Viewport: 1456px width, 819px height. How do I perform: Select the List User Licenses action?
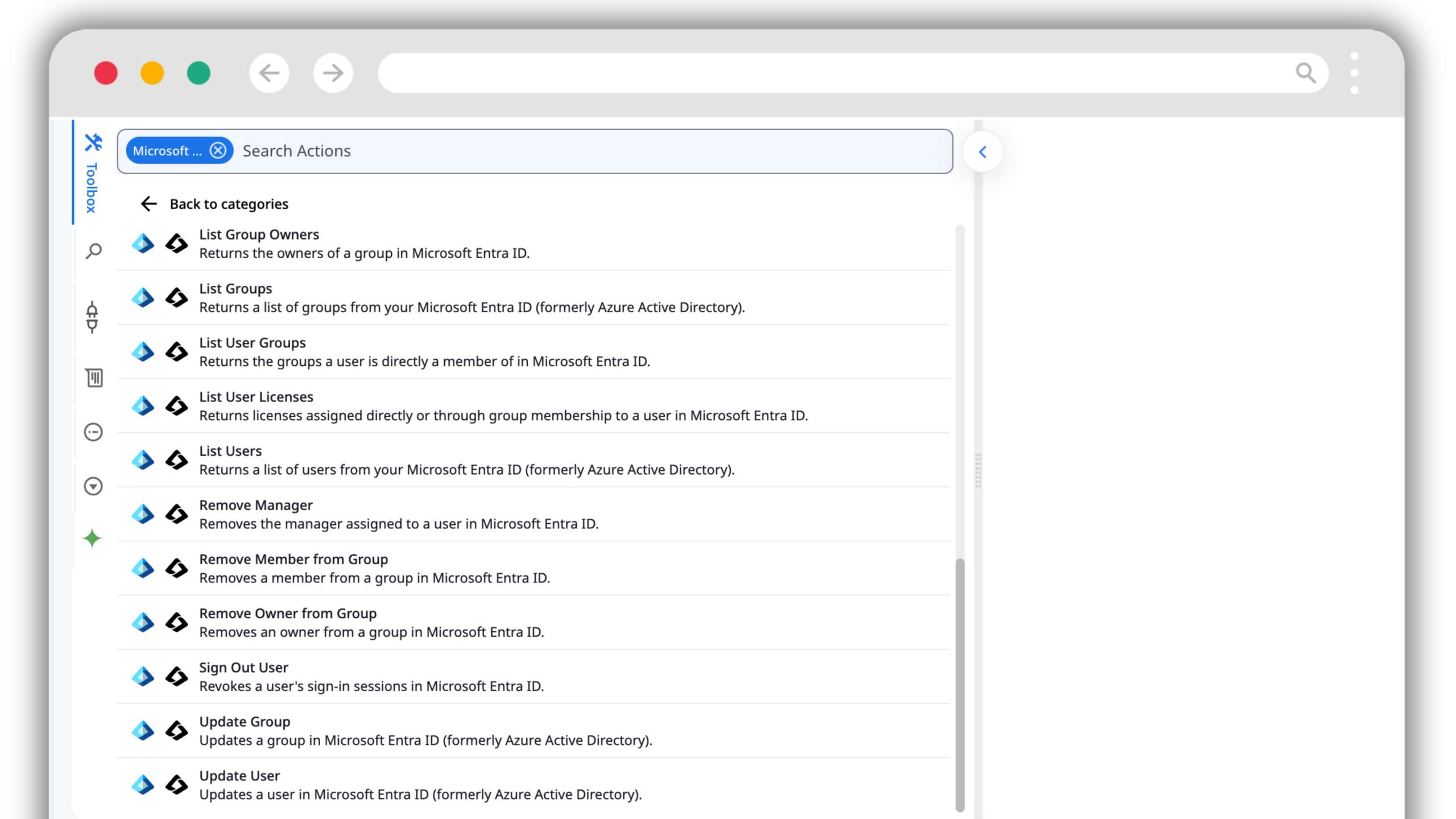pyautogui.click(x=533, y=406)
